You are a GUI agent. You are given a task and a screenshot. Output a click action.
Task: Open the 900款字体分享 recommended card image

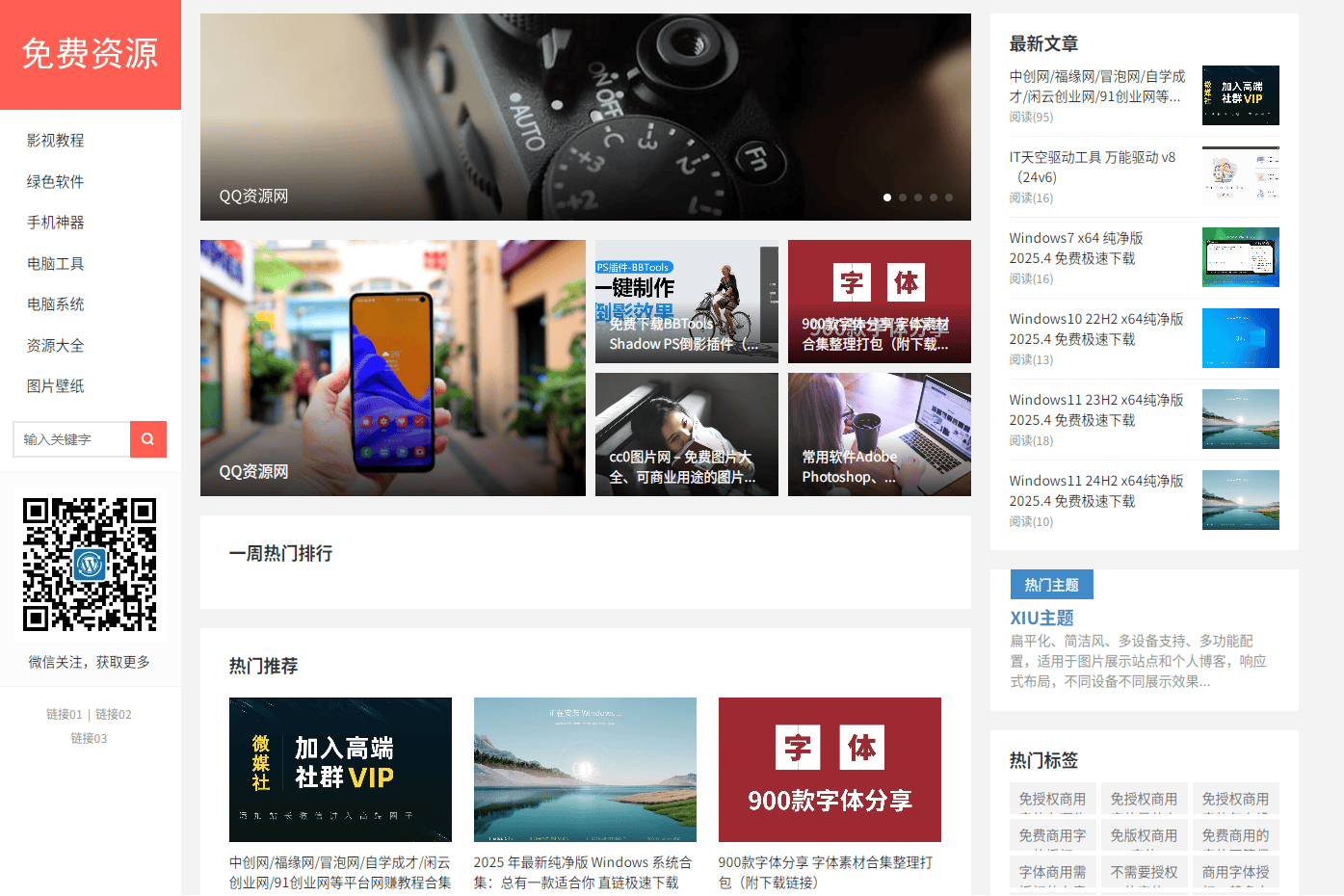coord(830,770)
